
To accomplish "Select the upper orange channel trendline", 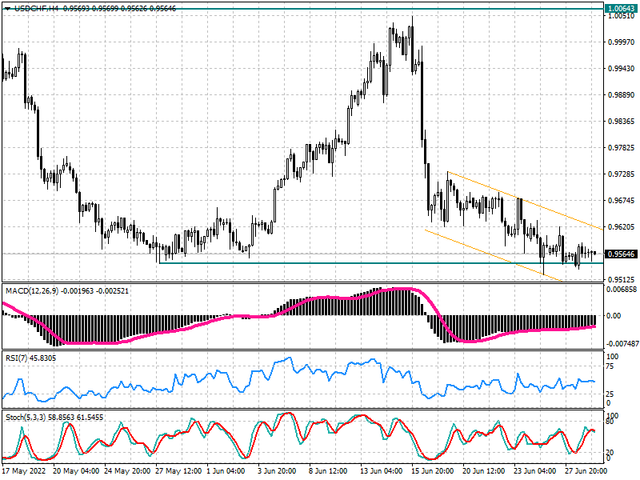I will [x=530, y=198].
